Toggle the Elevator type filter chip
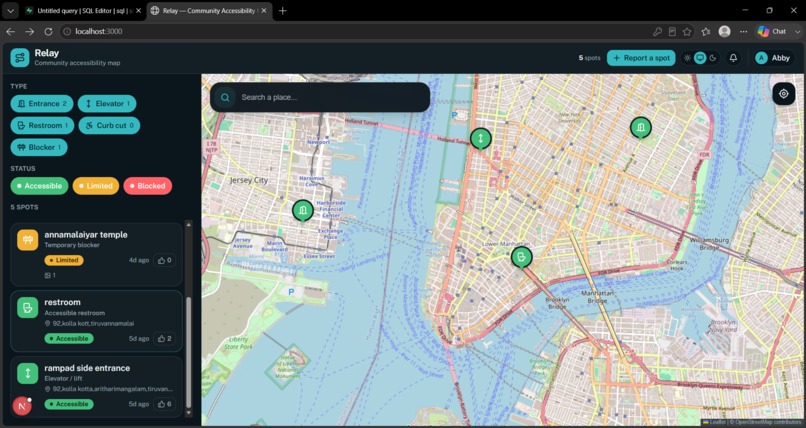This screenshot has height=428, width=806. 107,104
